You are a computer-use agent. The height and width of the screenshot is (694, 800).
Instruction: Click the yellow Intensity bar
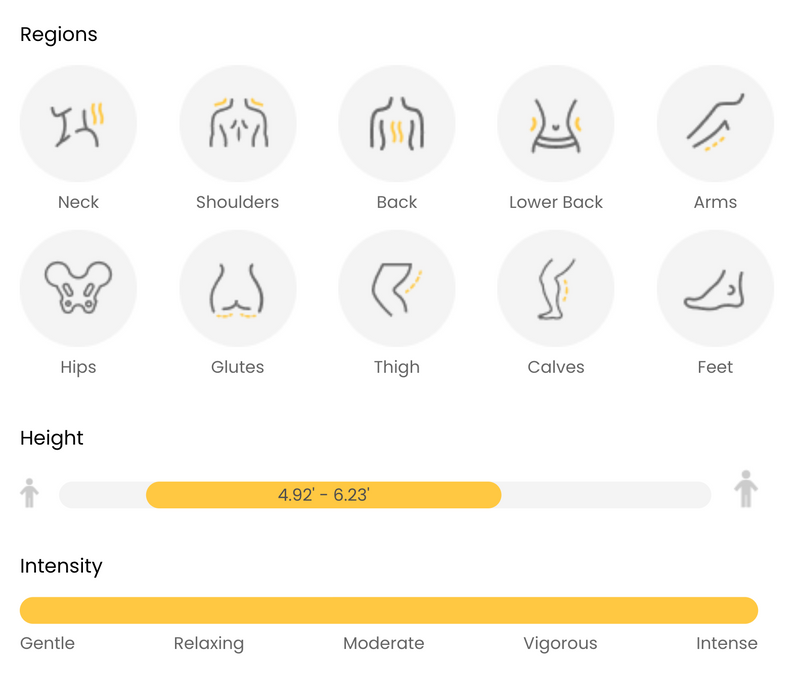389,610
